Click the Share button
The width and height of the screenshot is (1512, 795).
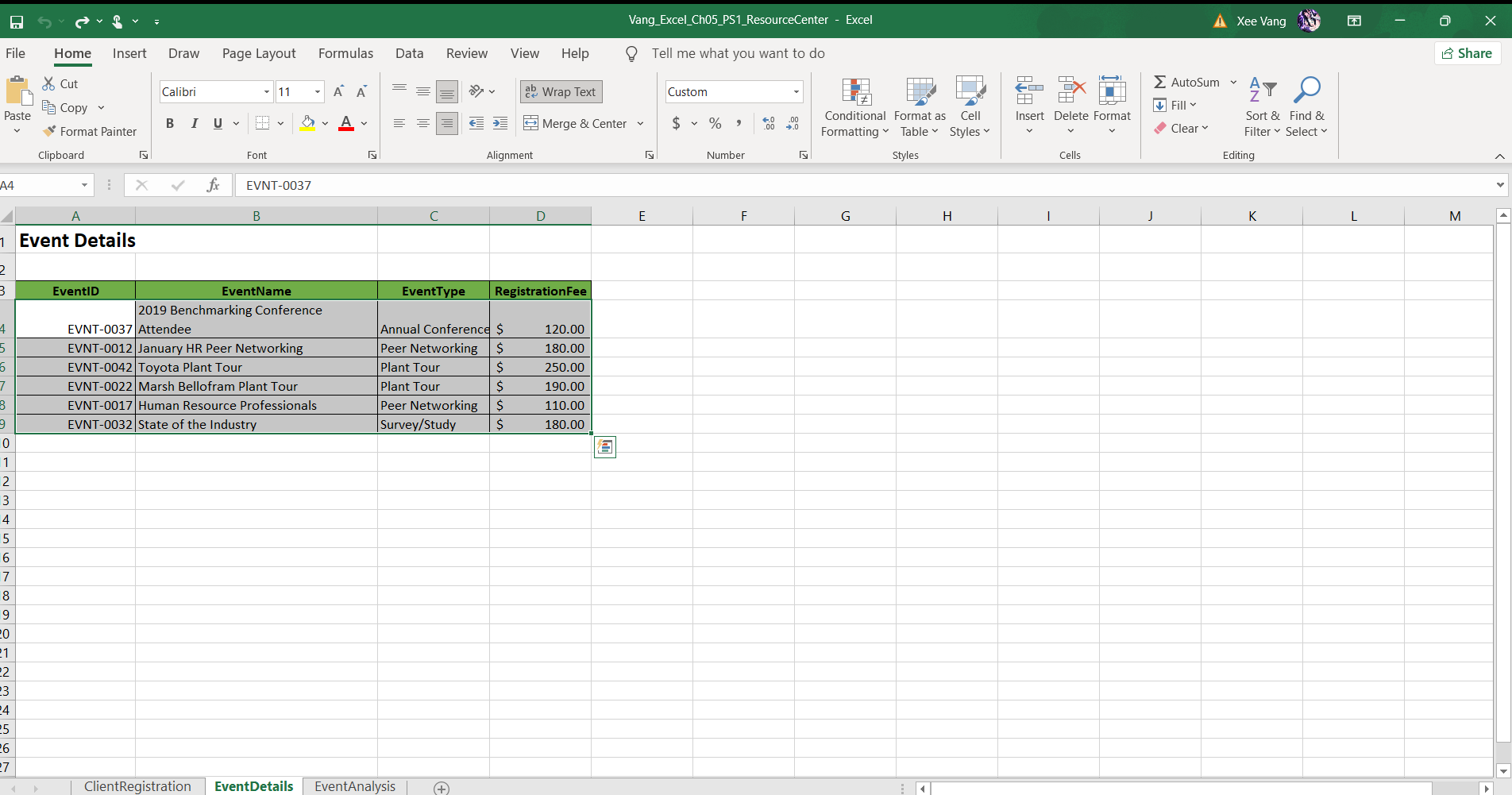1466,53
